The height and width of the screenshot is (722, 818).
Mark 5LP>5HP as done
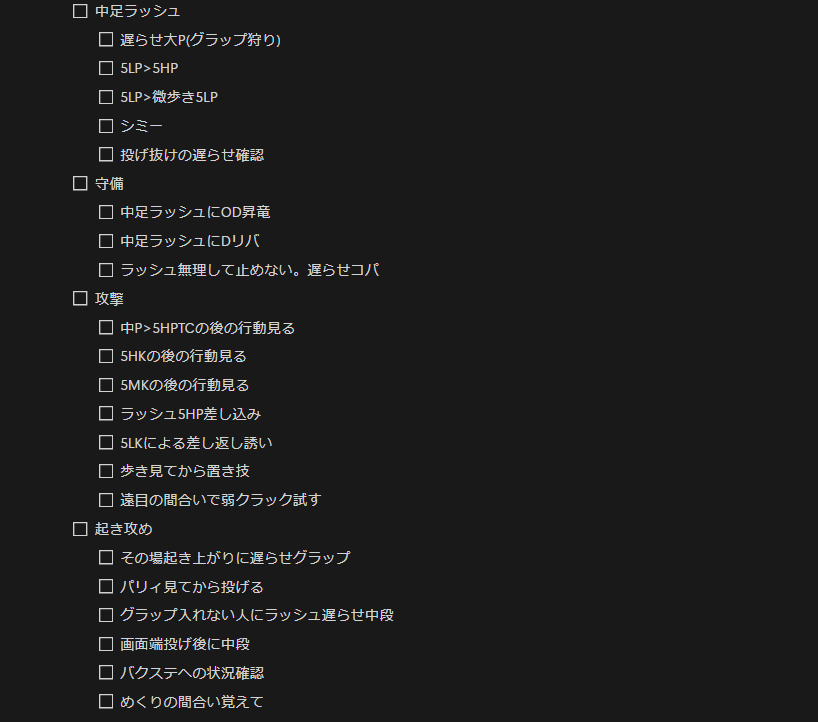tap(106, 68)
